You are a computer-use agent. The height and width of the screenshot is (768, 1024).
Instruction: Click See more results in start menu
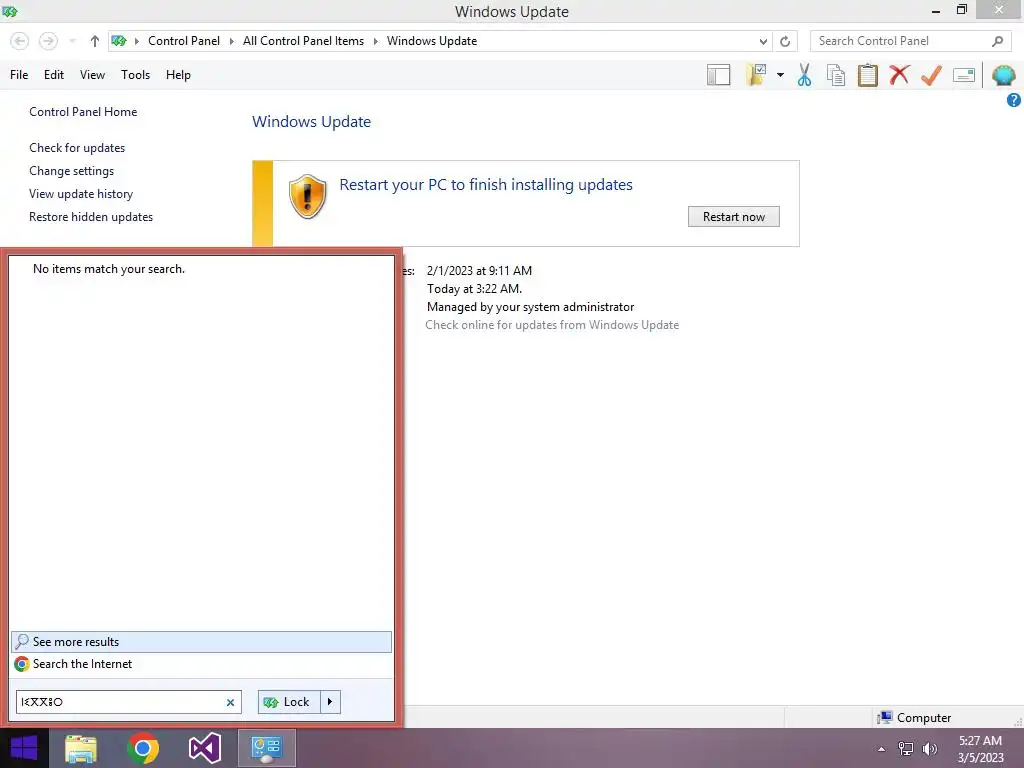click(201, 642)
